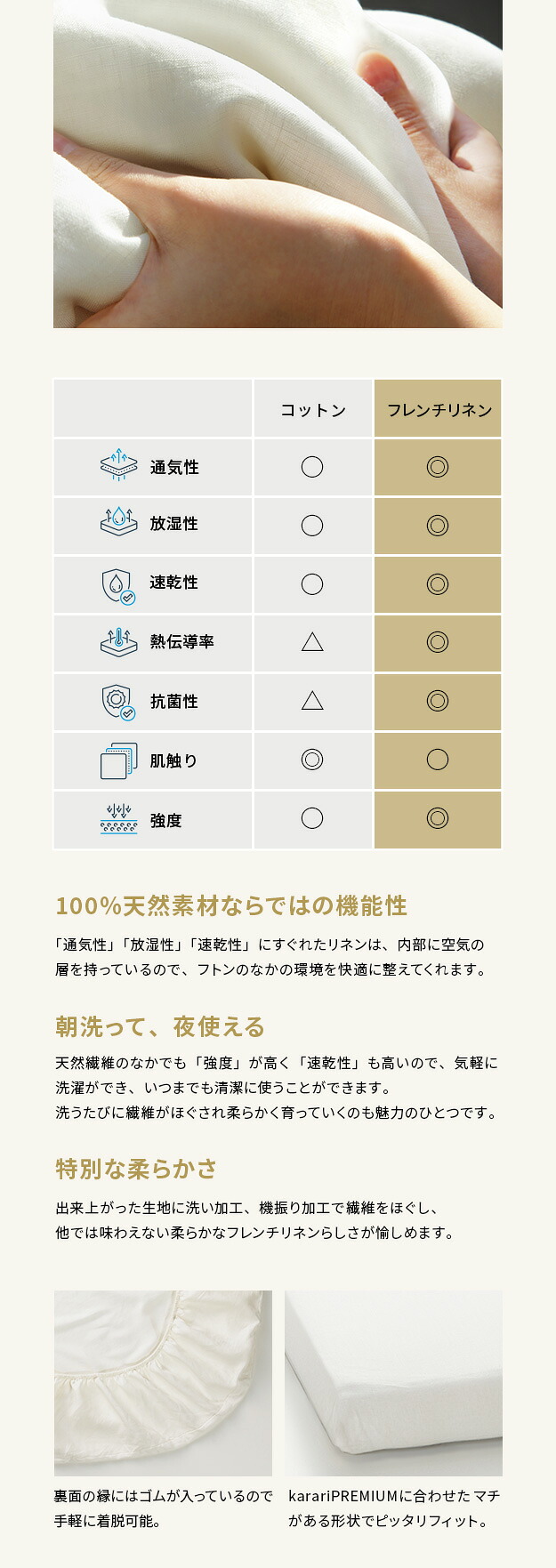Click the 肌触り layered fabric icon
556x1568 pixels.
point(118,760)
